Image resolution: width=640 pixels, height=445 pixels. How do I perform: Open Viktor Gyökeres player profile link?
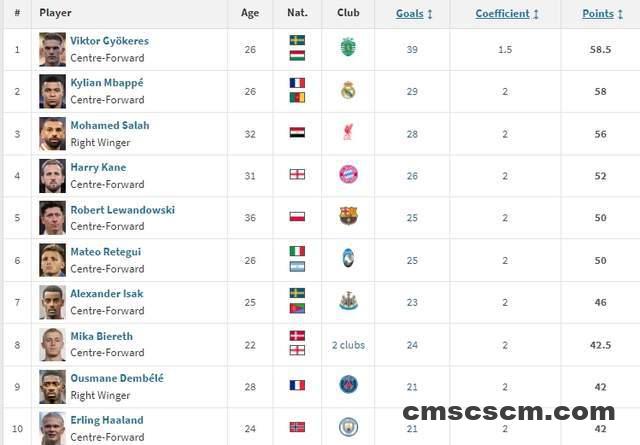[x=109, y=41]
